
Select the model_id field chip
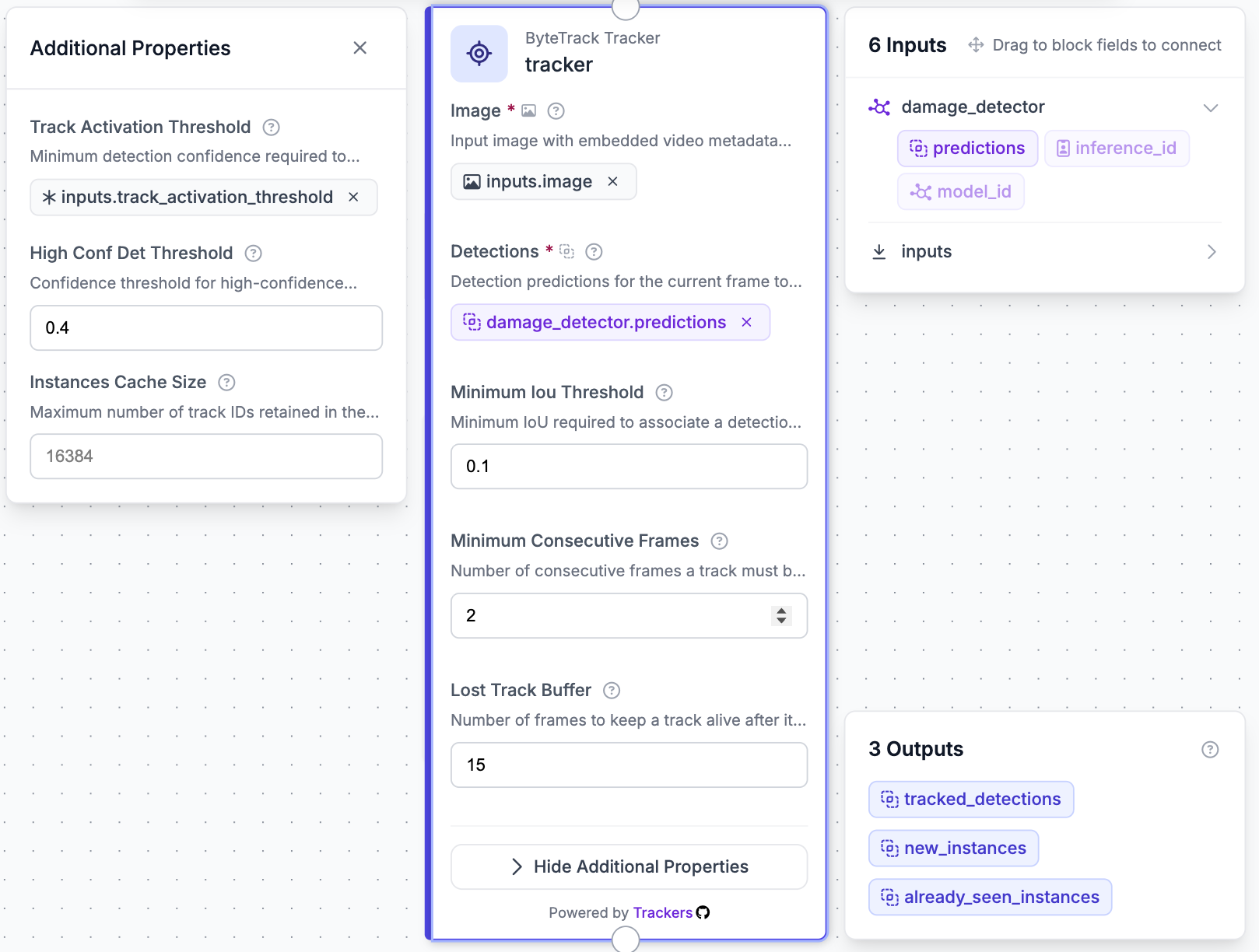[960, 191]
